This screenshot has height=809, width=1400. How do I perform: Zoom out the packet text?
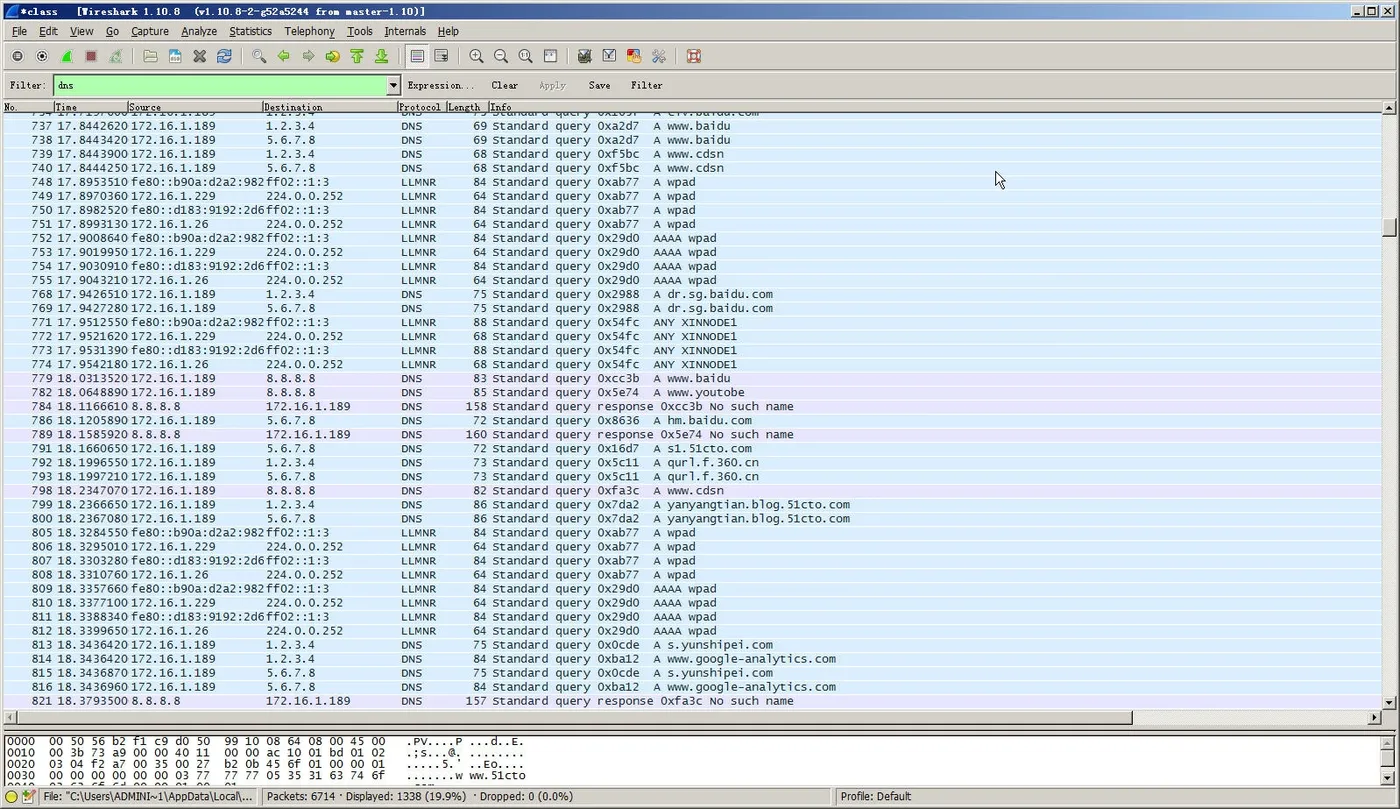(x=501, y=57)
